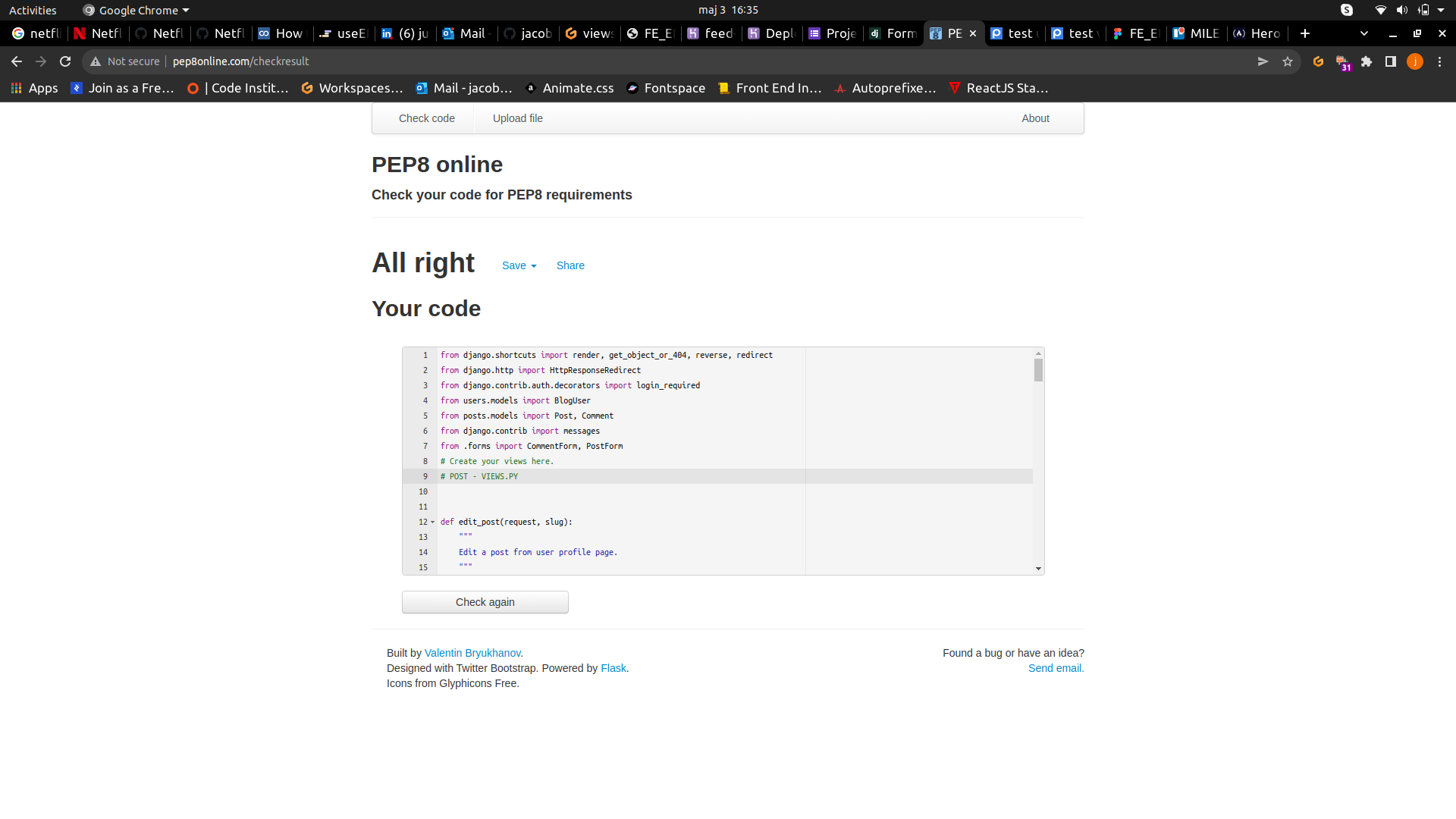This screenshot has width=1456, height=819.
Task: Open the About page
Action: point(1034,118)
